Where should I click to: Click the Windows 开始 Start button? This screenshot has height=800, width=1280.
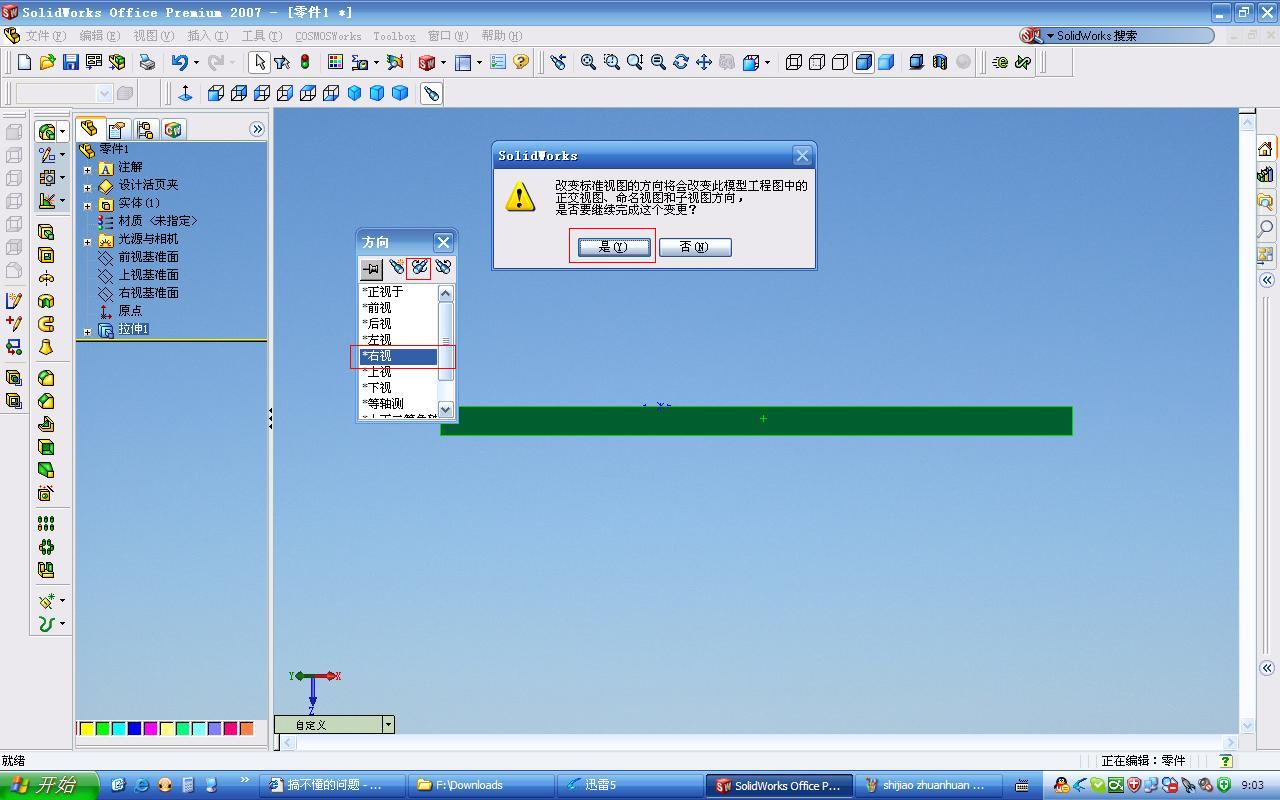49,785
